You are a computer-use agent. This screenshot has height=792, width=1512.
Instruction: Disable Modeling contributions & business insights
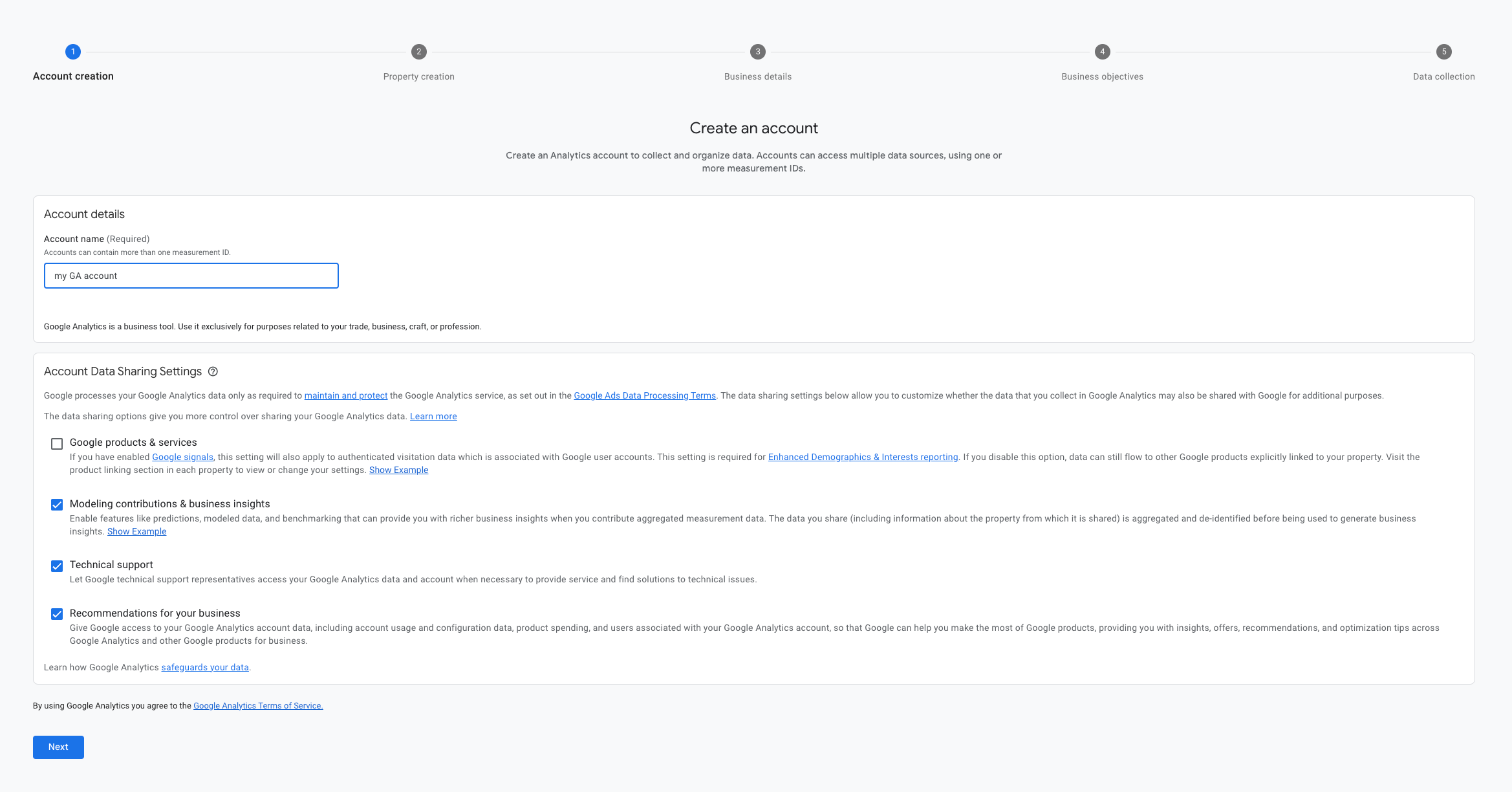(57, 505)
